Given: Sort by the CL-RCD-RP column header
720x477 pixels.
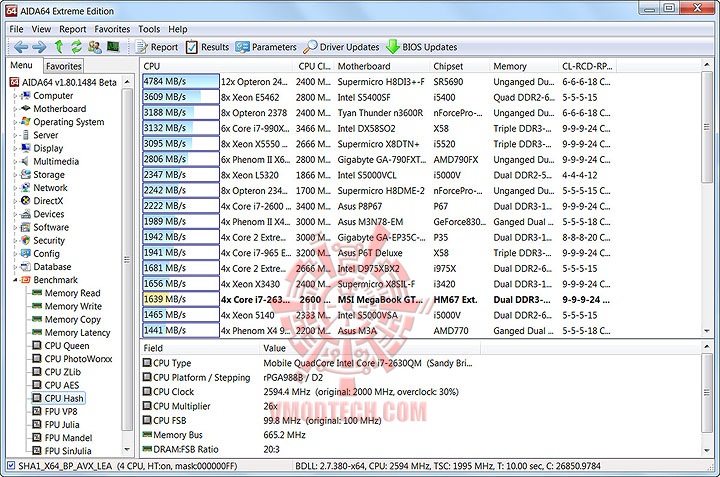Looking at the screenshot, I should pos(587,66).
